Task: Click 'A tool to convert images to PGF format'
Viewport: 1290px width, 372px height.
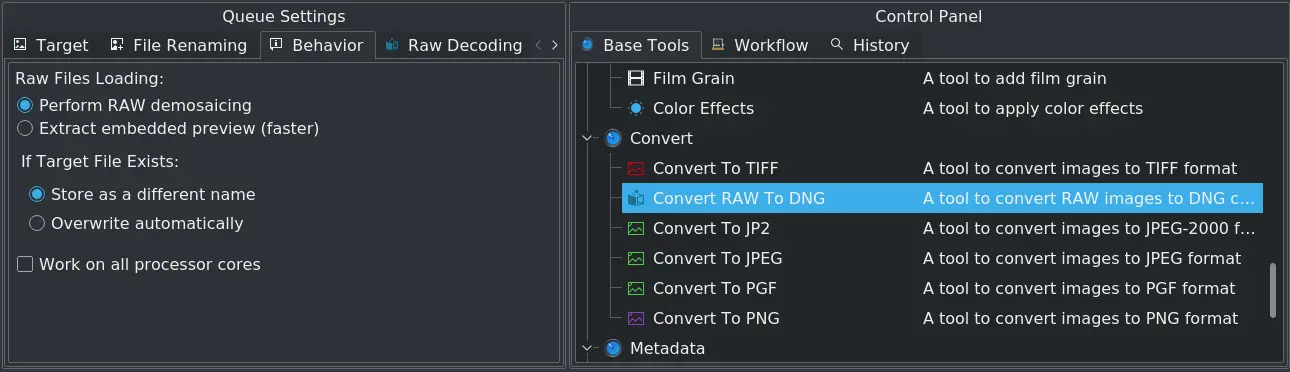Action: pos(1079,288)
